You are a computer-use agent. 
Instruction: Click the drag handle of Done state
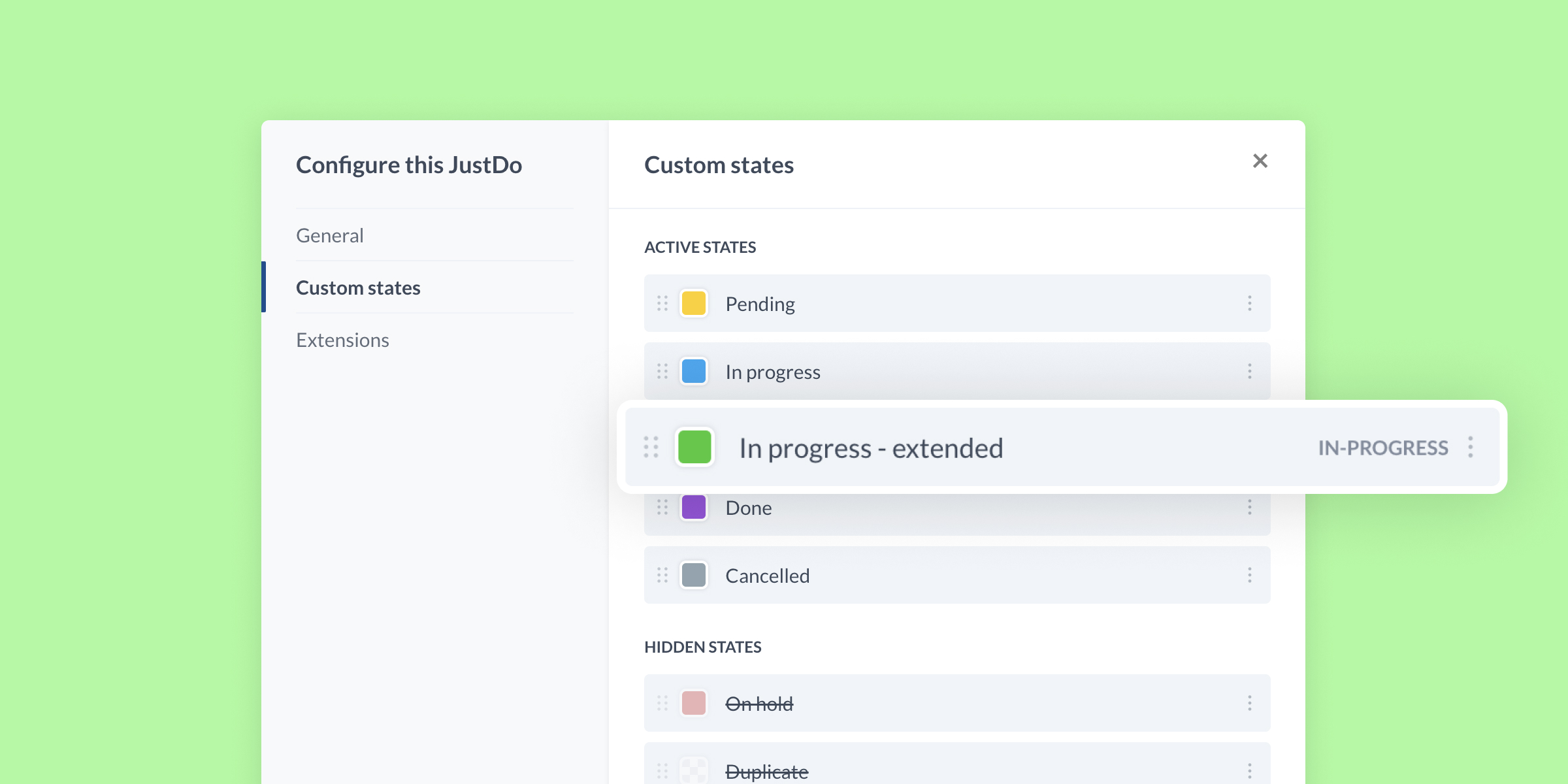click(662, 508)
